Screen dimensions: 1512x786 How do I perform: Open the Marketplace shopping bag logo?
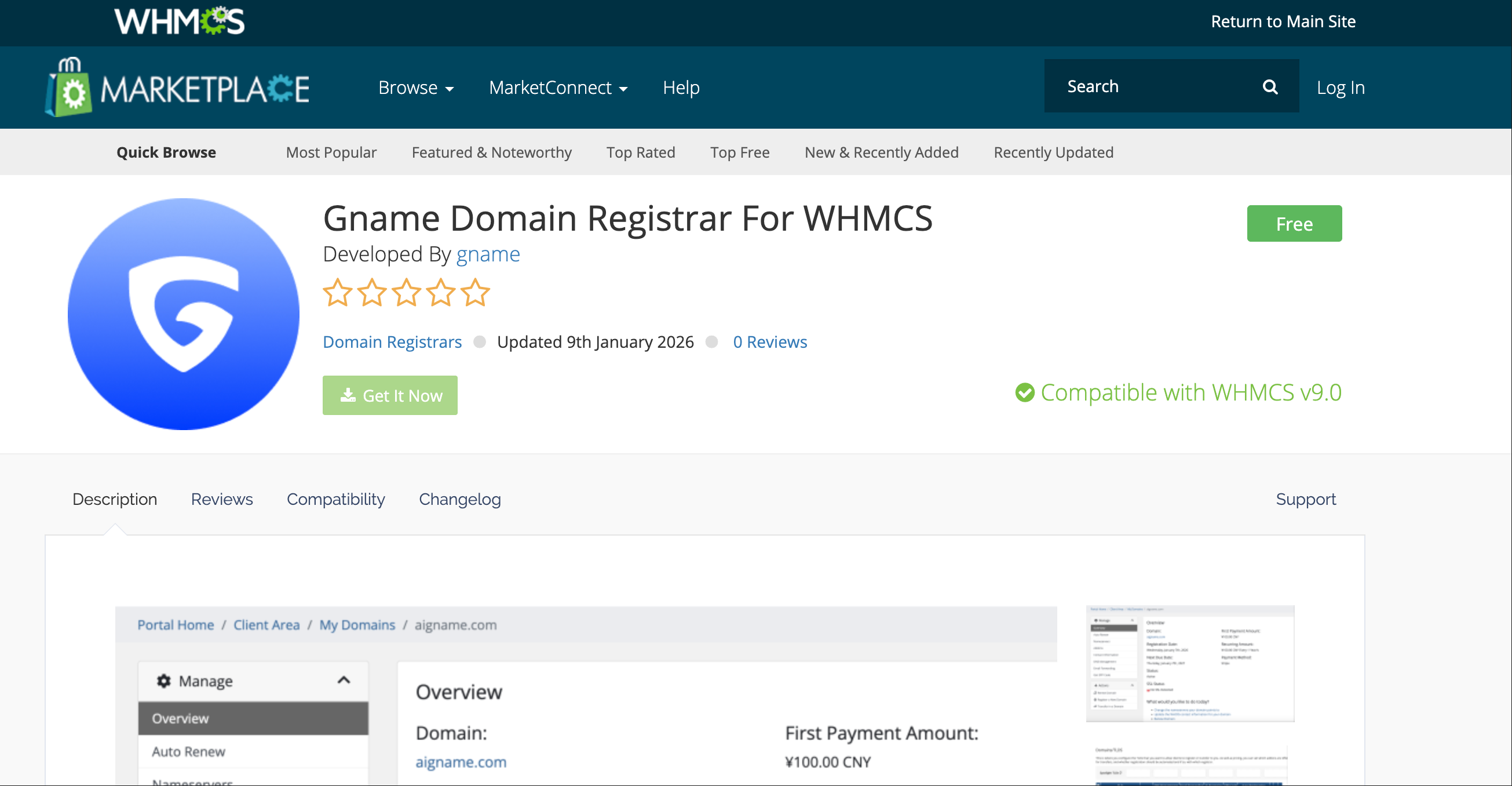tap(177, 87)
